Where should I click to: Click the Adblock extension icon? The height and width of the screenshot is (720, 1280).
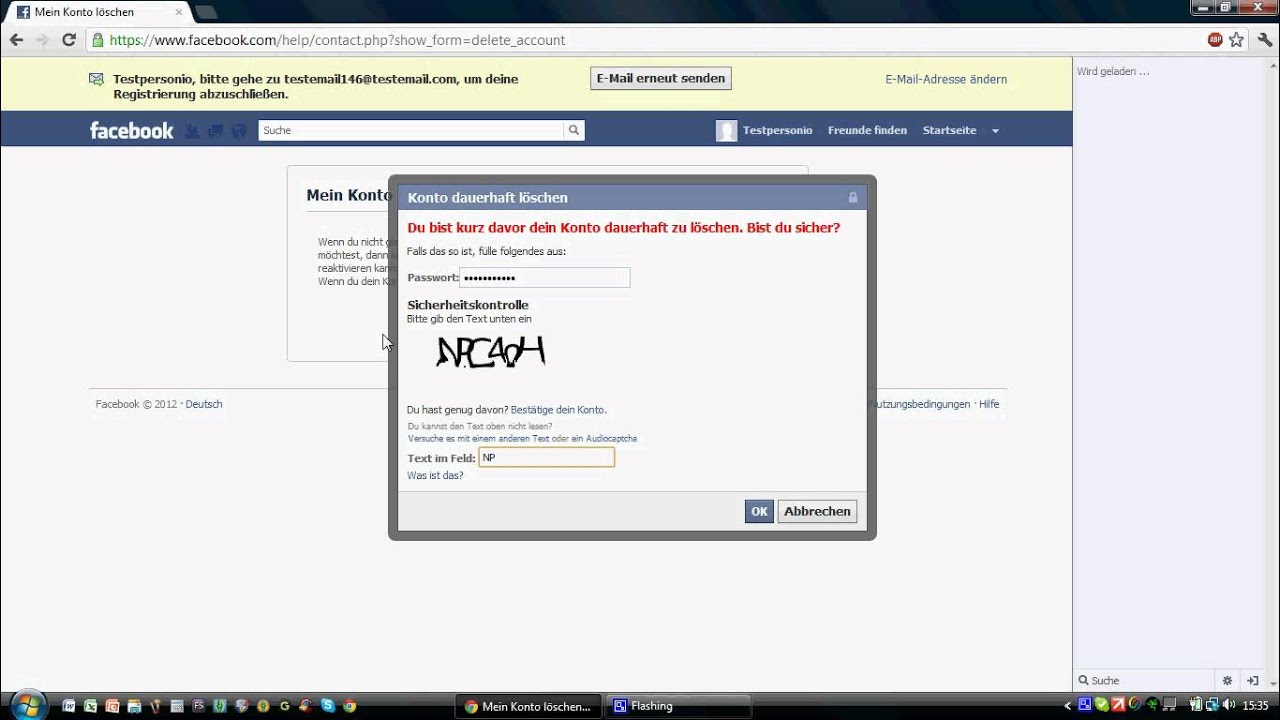pyautogui.click(x=1215, y=40)
